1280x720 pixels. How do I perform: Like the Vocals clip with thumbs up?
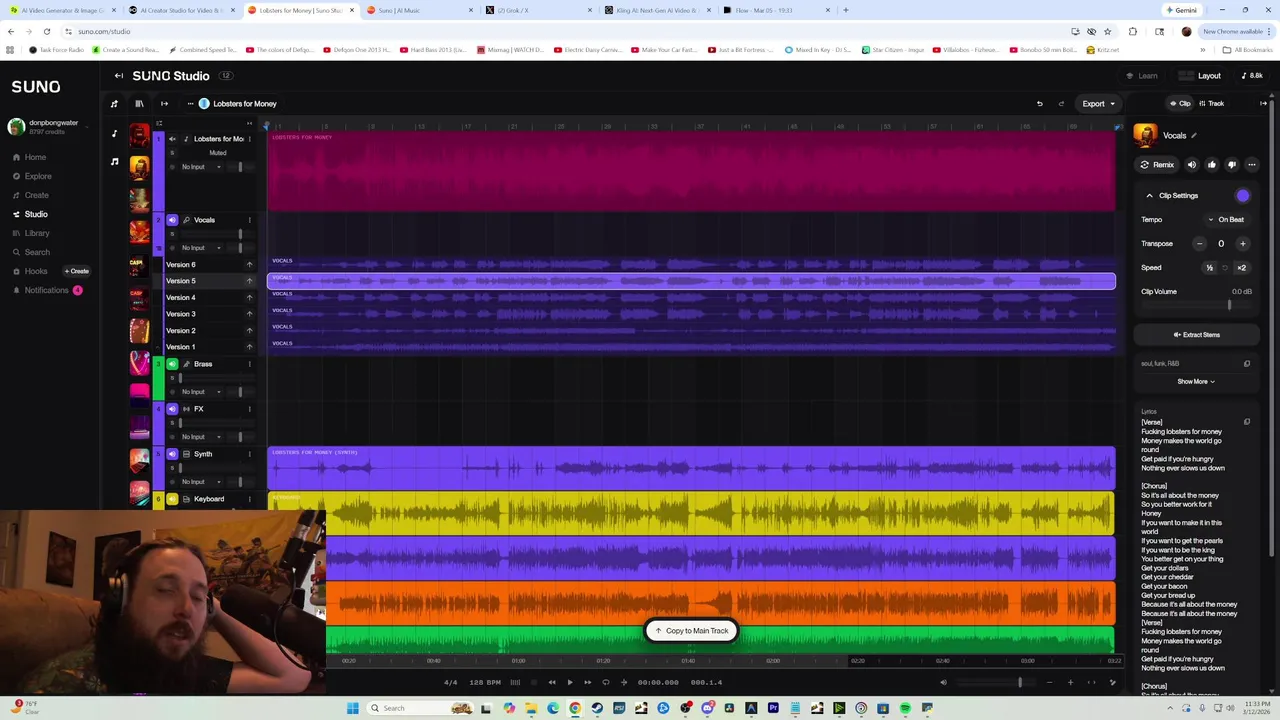click(1211, 165)
